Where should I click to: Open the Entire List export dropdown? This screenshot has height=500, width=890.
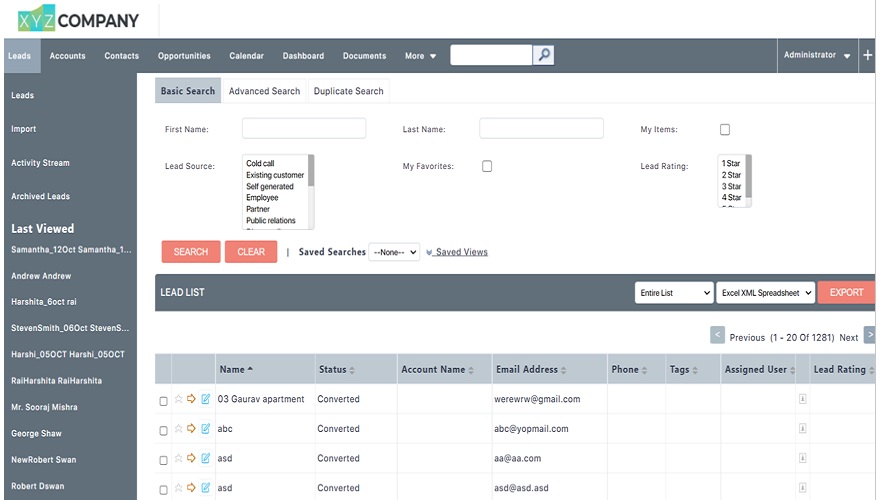click(x=674, y=292)
